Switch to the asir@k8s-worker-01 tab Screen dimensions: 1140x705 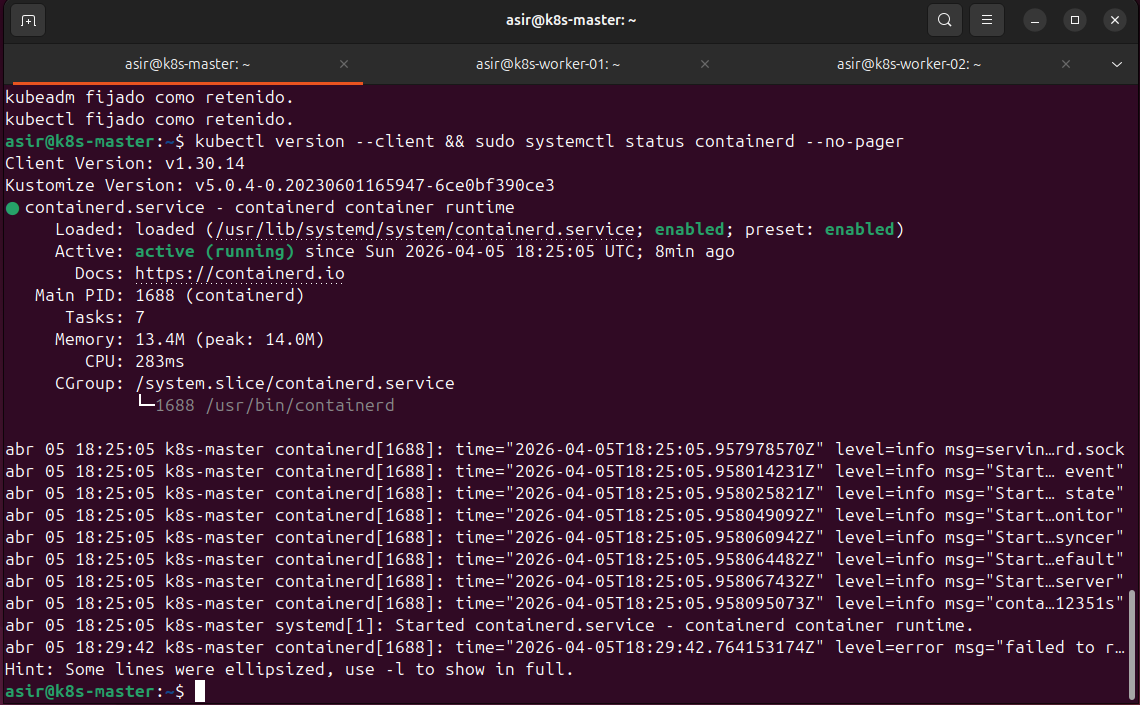coord(548,64)
